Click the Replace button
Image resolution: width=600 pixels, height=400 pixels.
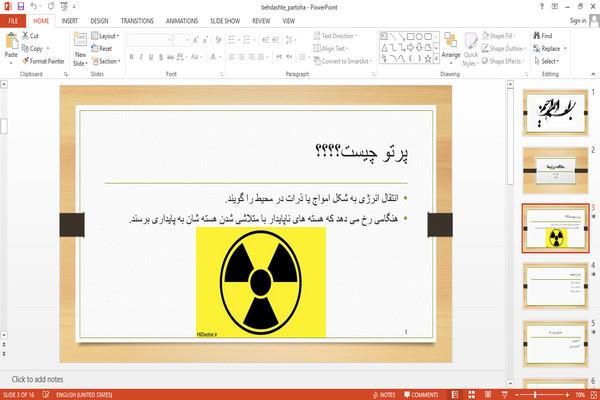coord(547,48)
